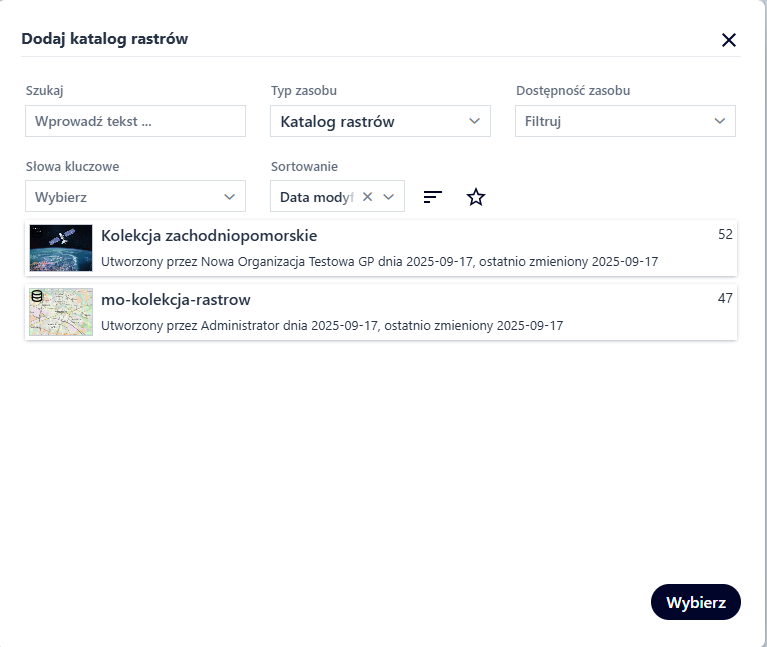Screen dimensions: 767x647
Task: Click the database icon on mo-kolekcja-rastrow thumbnail
Action: [x=37, y=296]
